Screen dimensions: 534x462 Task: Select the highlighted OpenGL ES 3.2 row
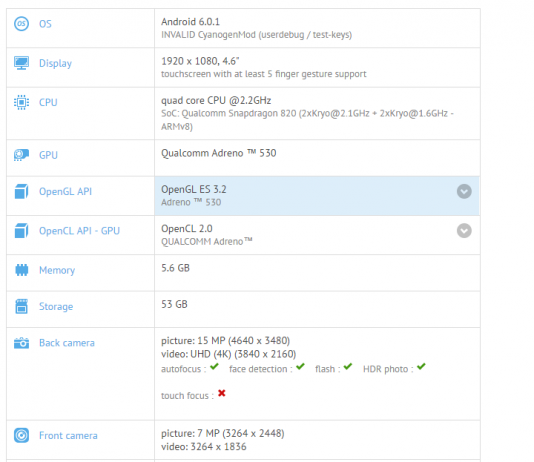[317, 196]
